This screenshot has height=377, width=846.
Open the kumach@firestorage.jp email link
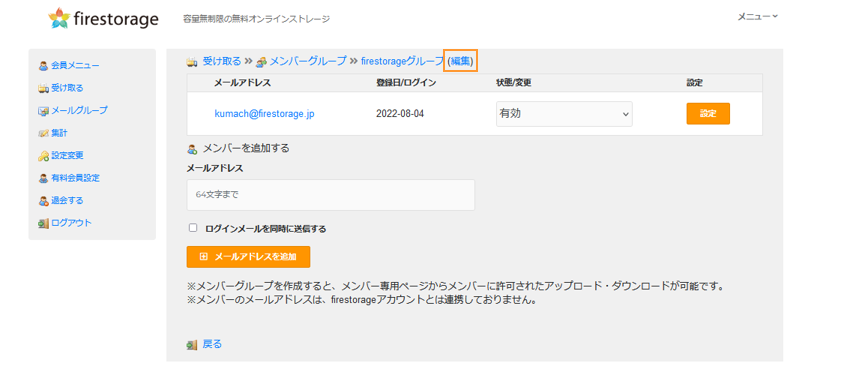coord(264,114)
